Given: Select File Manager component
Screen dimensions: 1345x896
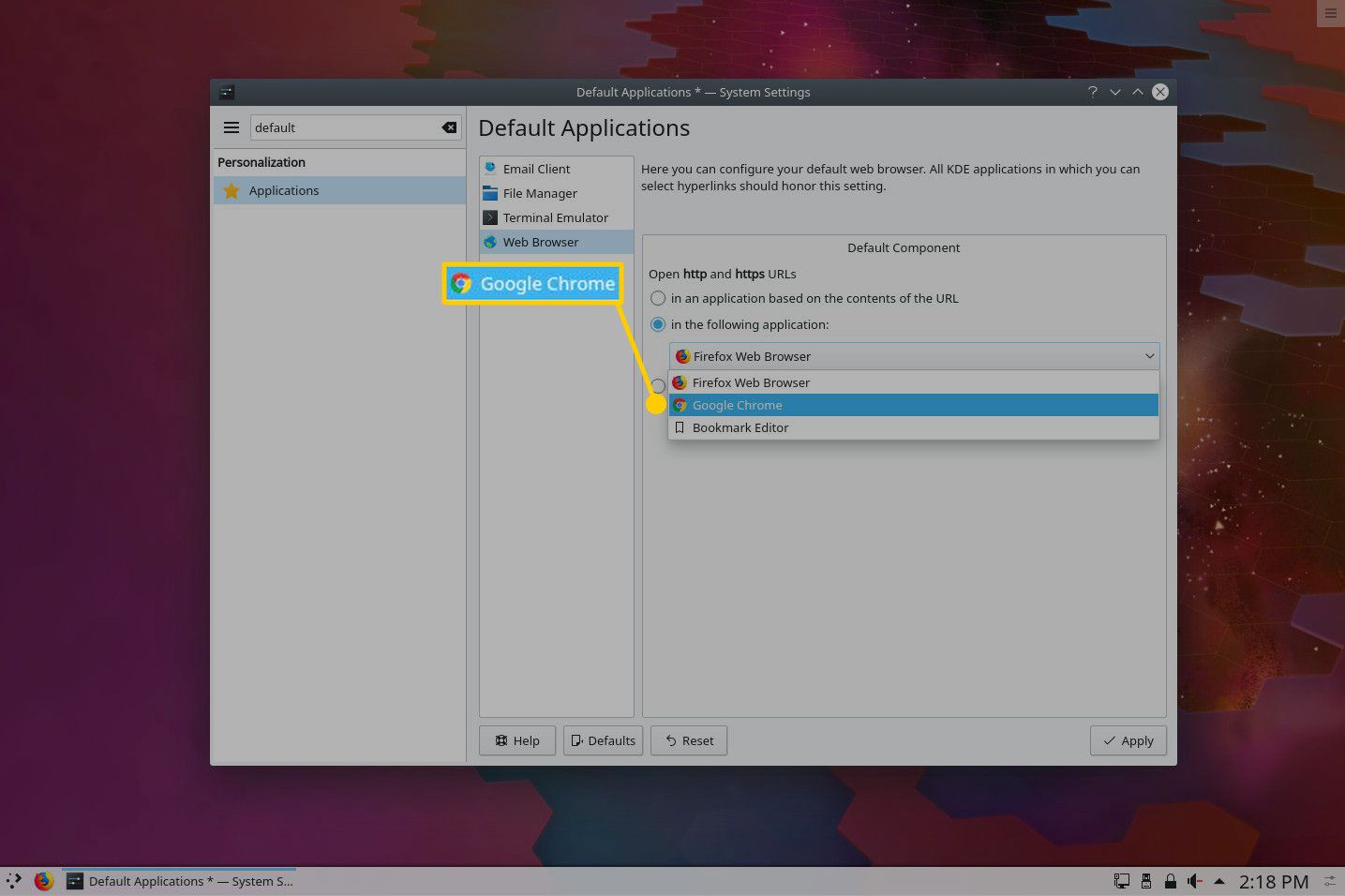Looking at the screenshot, I should pos(557,193).
